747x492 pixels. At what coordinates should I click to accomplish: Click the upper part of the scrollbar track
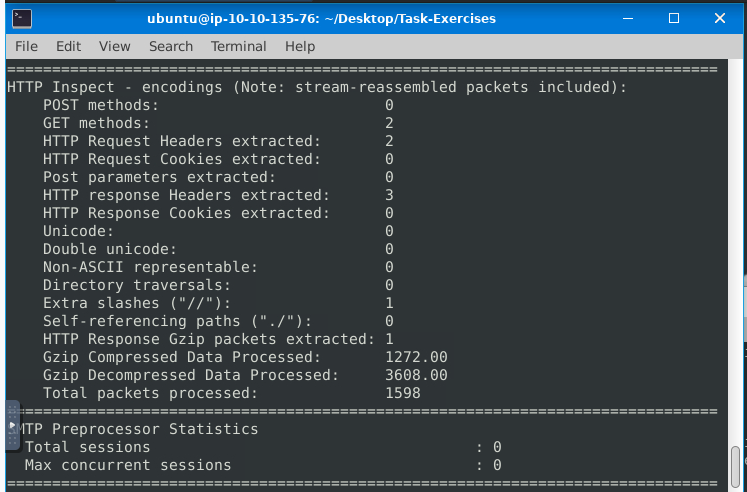[737, 200]
